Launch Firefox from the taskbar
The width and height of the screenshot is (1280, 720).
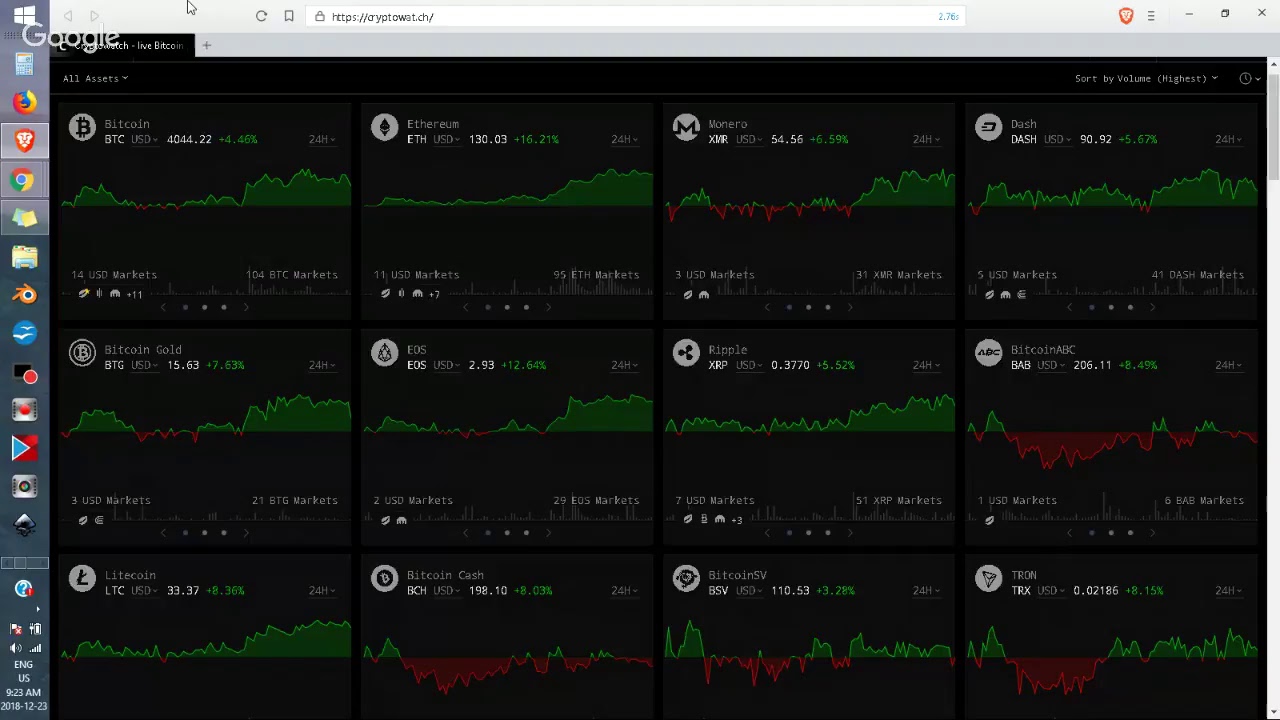pyautogui.click(x=24, y=102)
